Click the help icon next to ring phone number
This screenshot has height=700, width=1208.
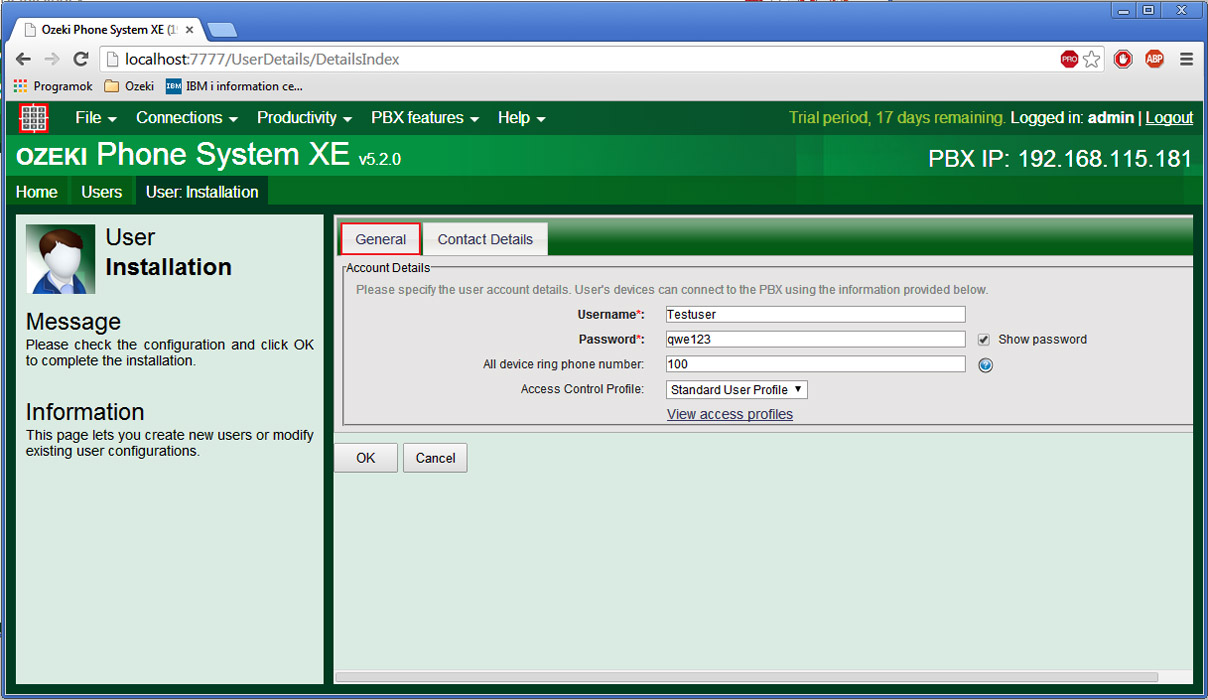click(985, 365)
